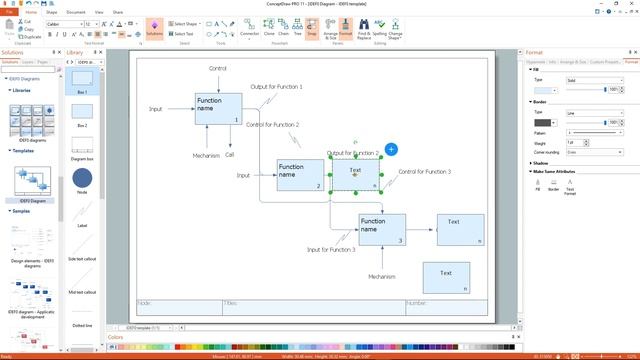Screen dimensions: 640x360
Task: Select the Side text callout shape
Action: click(82, 248)
